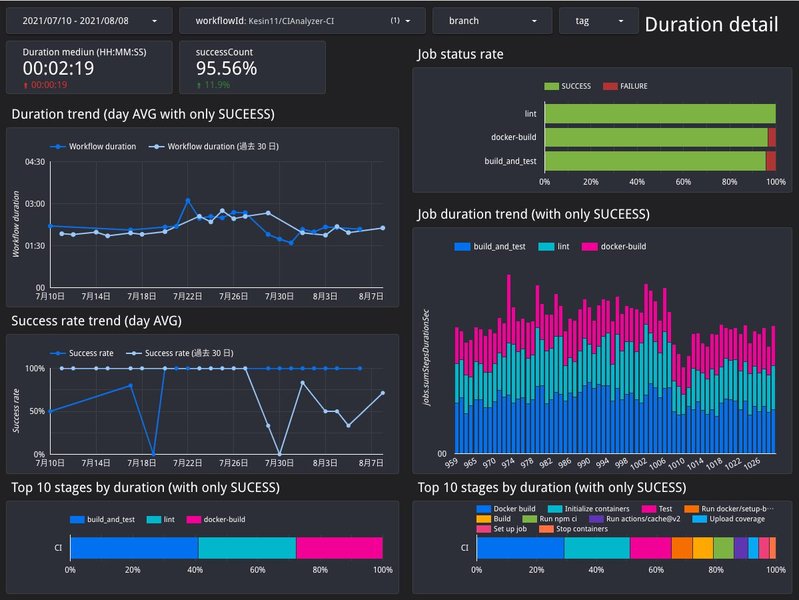
Task: Open the branch filter dropdown
Action: pyautogui.click(x=492, y=20)
